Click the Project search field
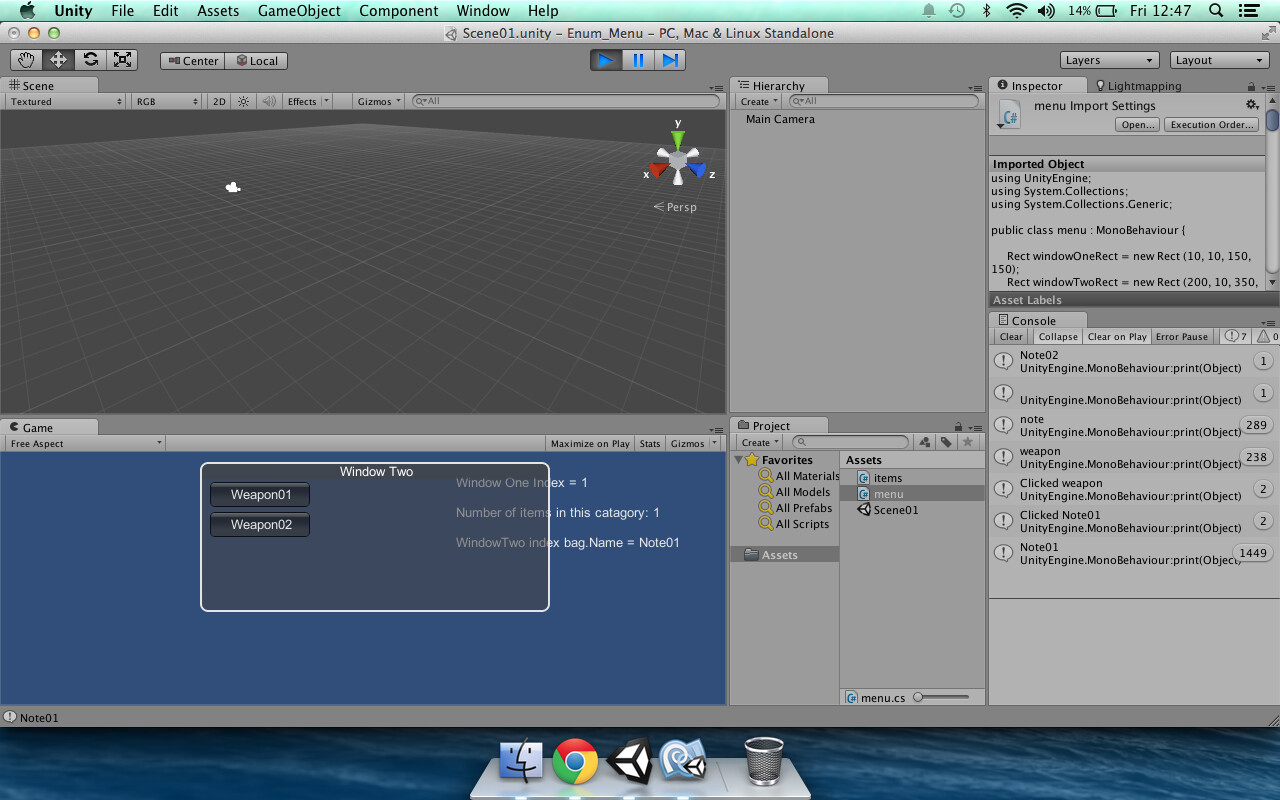Image resolution: width=1280 pixels, height=800 pixels. tap(850, 442)
